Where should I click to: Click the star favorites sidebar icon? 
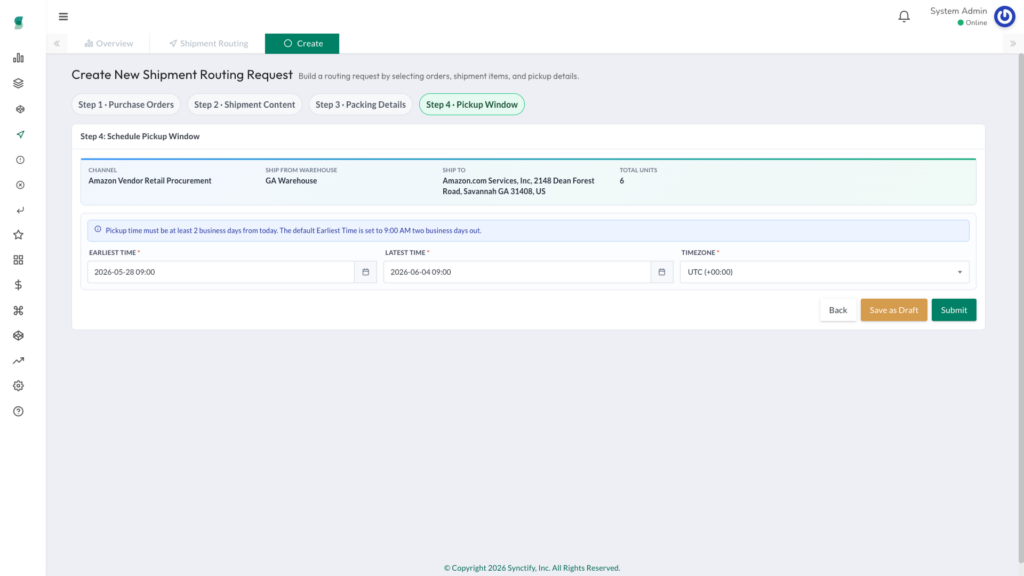(x=18, y=235)
